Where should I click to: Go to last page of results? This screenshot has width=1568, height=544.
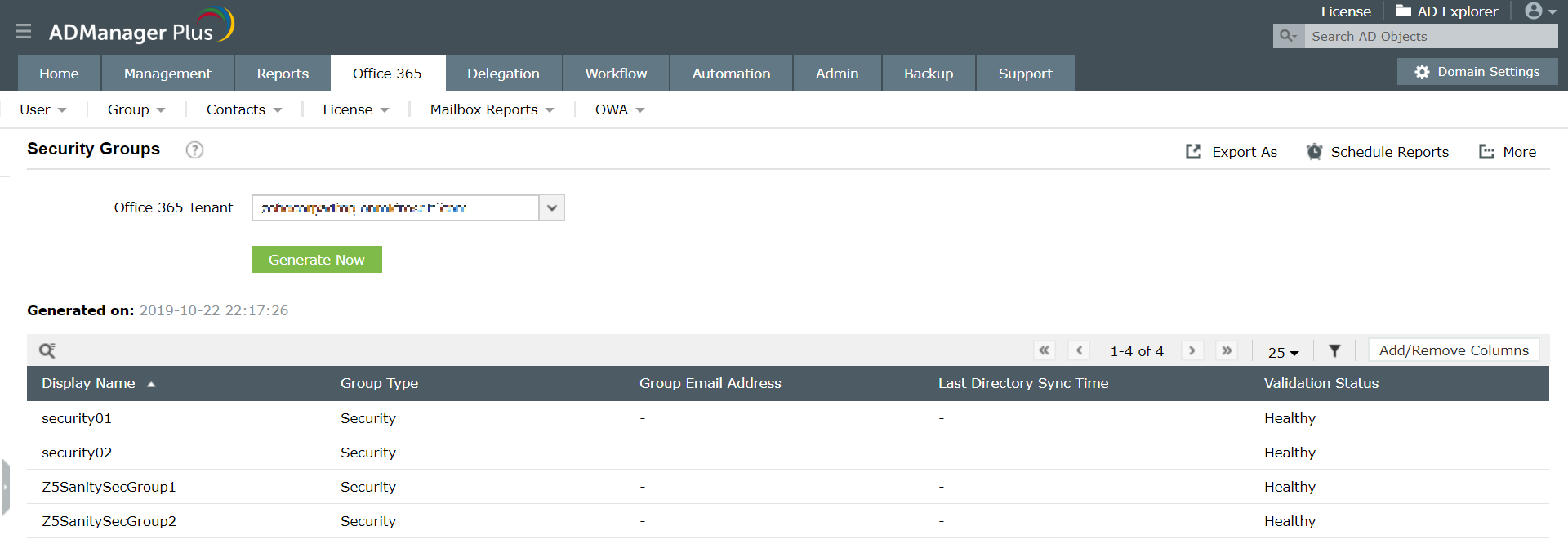1227,350
